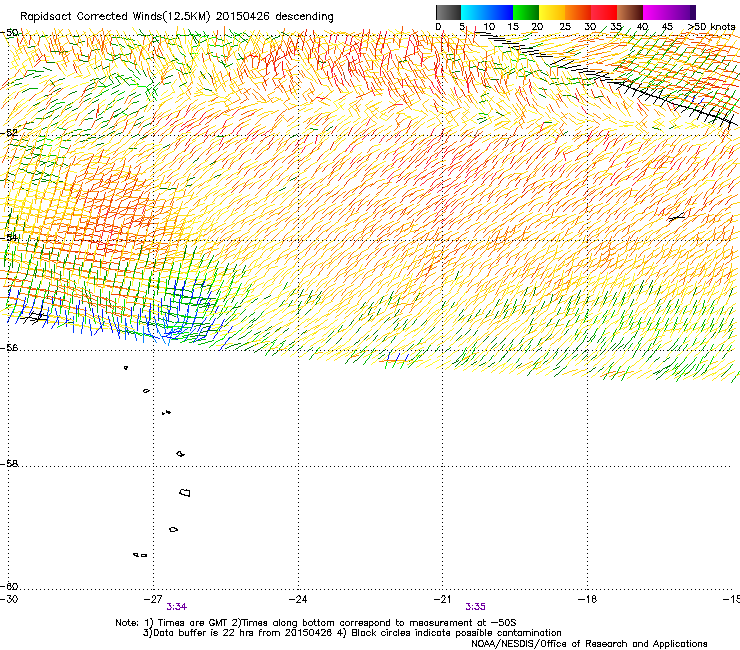Click the magenta 40-45 knots legend swatch
Image resolution: width=740 pixels, height=650 pixels.
coord(656,12)
